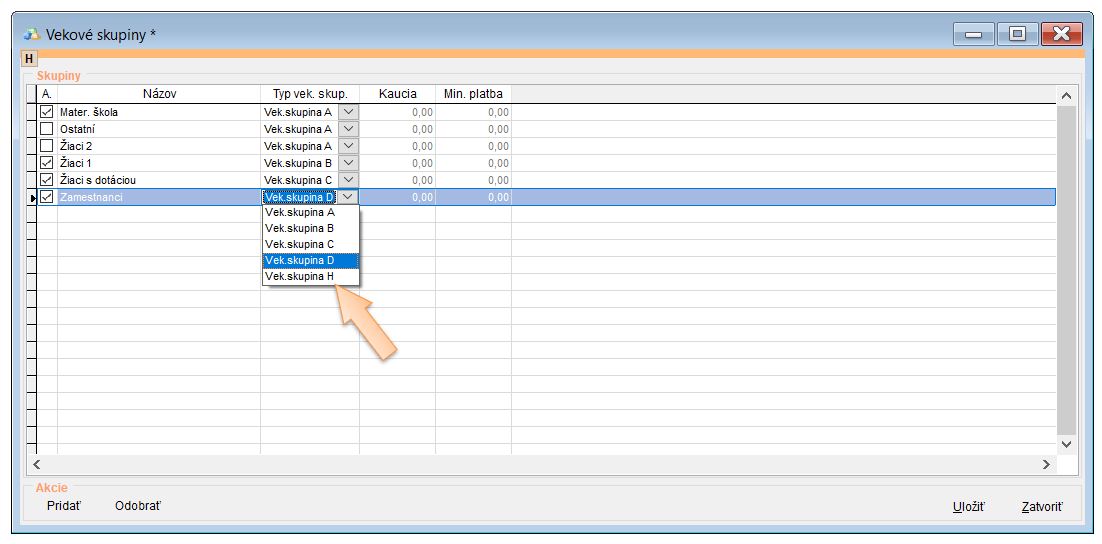
Task: Click the horizontal scrollbar right arrow
Action: (x=1047, y=464)
